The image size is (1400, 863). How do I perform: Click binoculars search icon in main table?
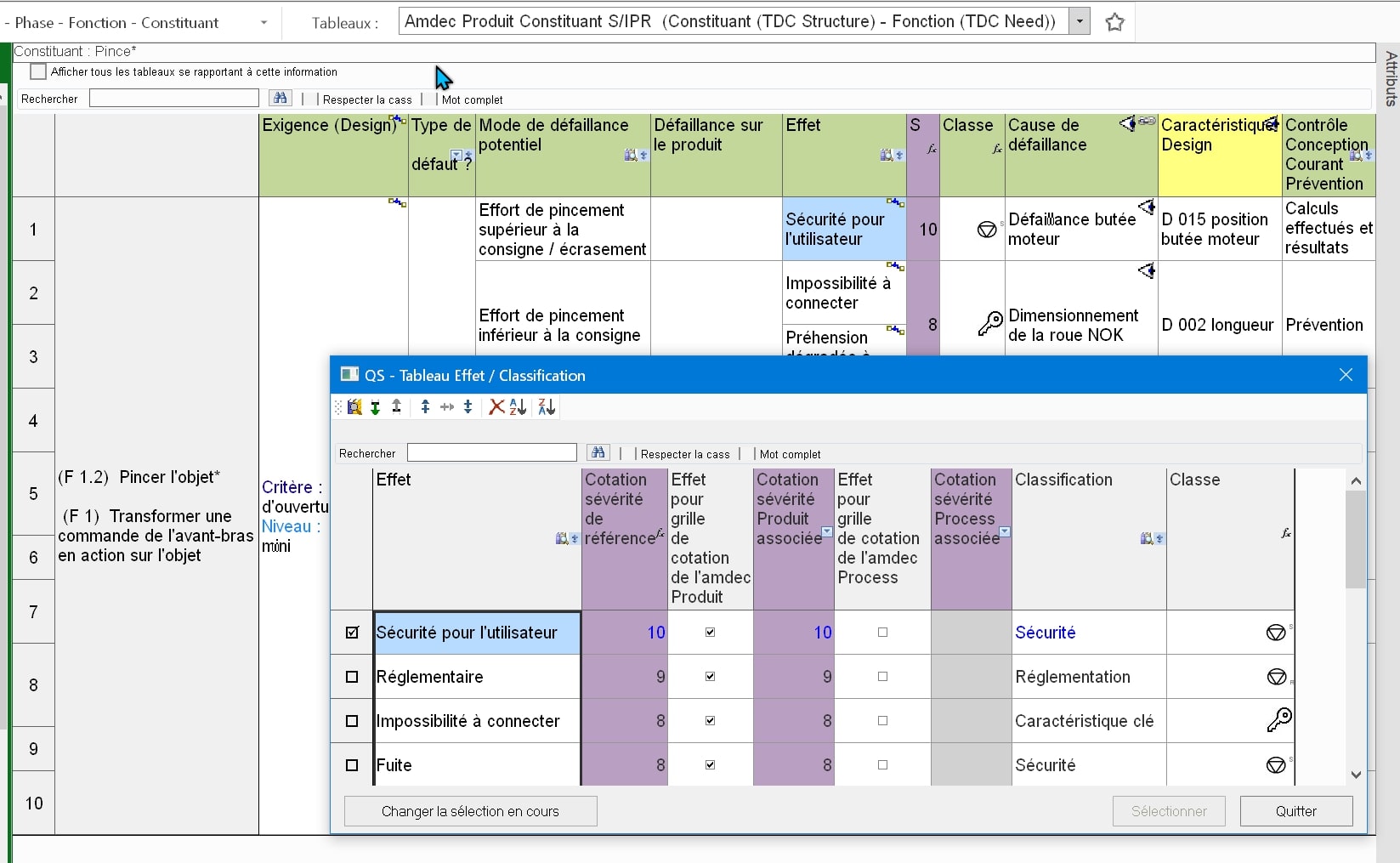pyautogui.click(x=281, y=98)
